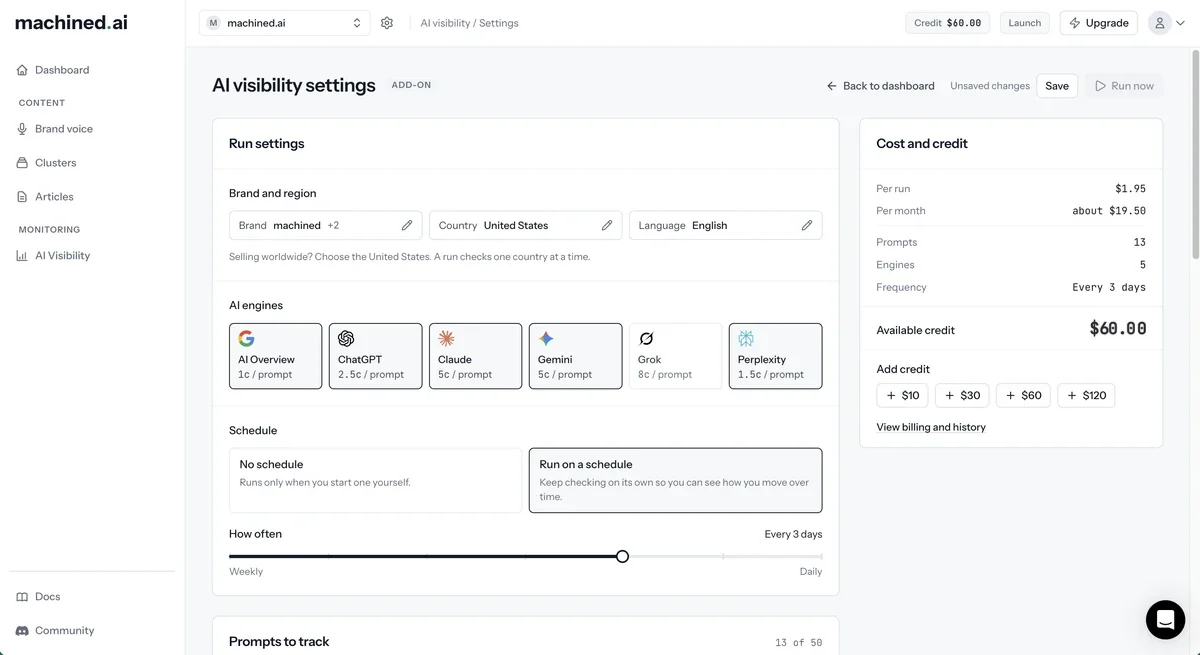Go Back to dashboard
The height and width of the screenshot is (655, 1200).
(880, 86)
